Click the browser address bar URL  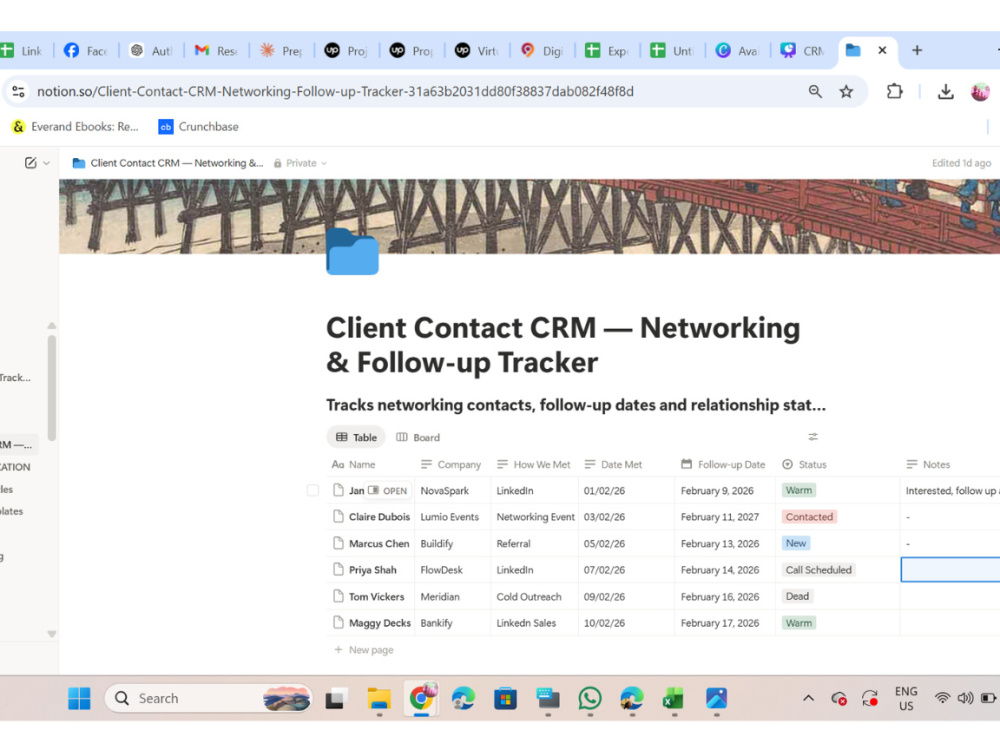pos(335,91)
